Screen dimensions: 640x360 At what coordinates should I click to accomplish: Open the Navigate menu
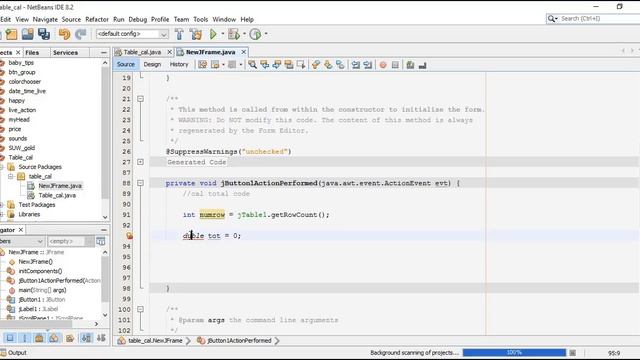point(45,19)
